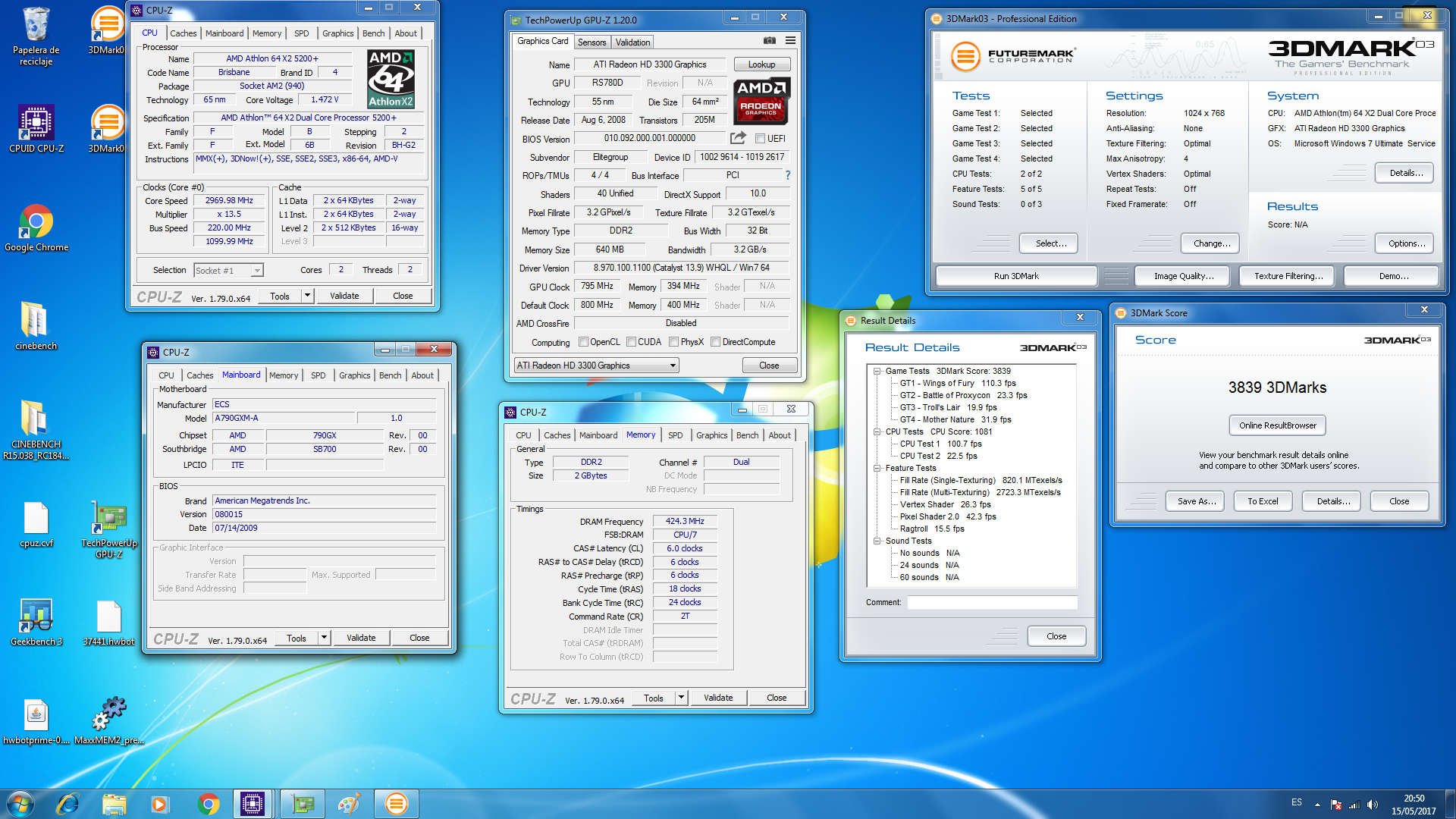Switch to CPU-Z taskbar icon
This screenshot has width=1456, height=819.
tap(253, 804)
